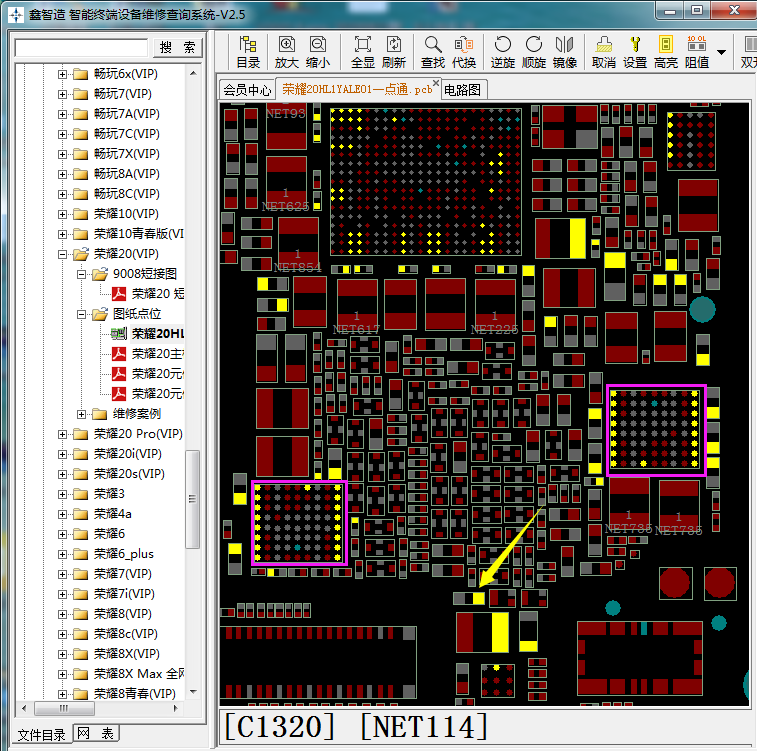The image size is (757, 751).
Task: Select the 荣耀8青春(VIP) folder
Action: pos(134,694)
